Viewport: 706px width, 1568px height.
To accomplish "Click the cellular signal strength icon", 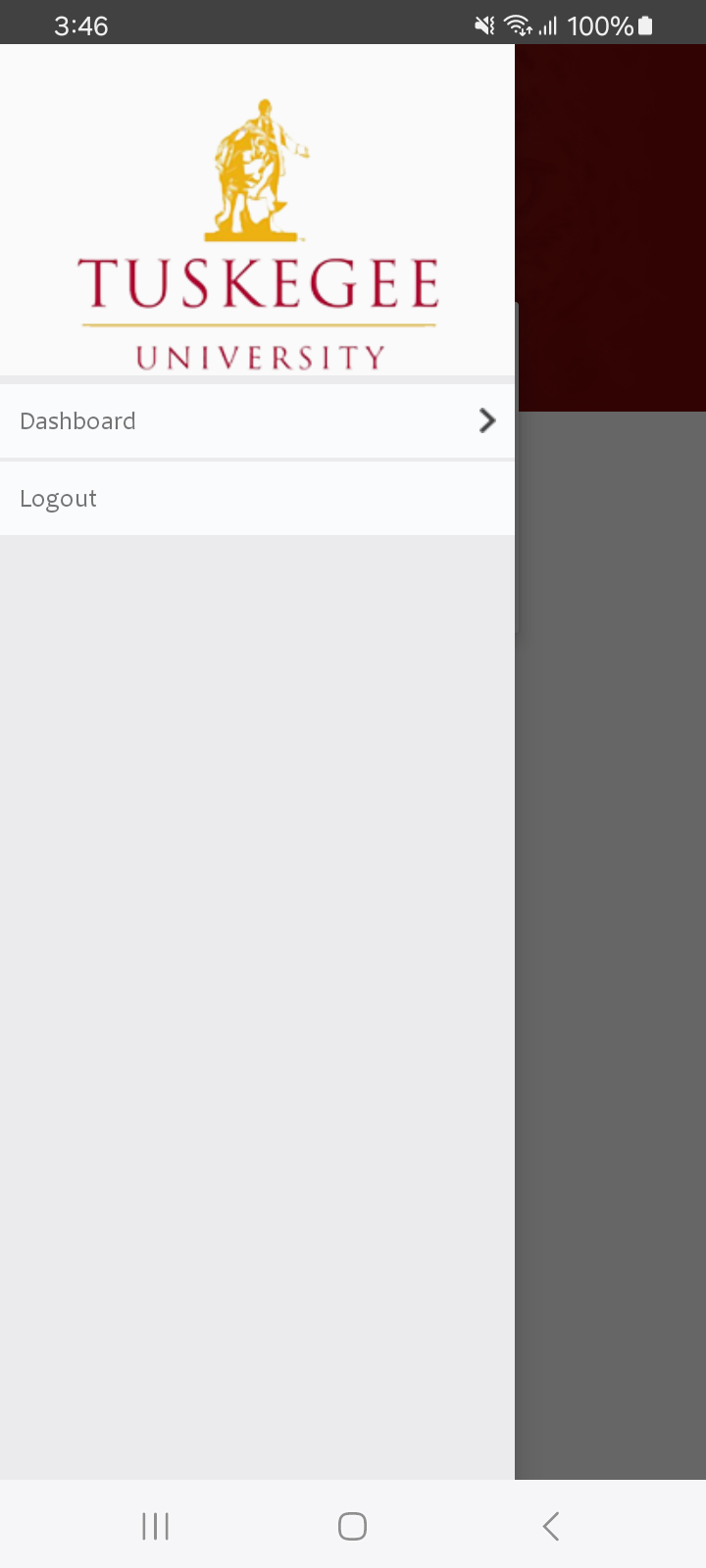I will pos(547,26).
